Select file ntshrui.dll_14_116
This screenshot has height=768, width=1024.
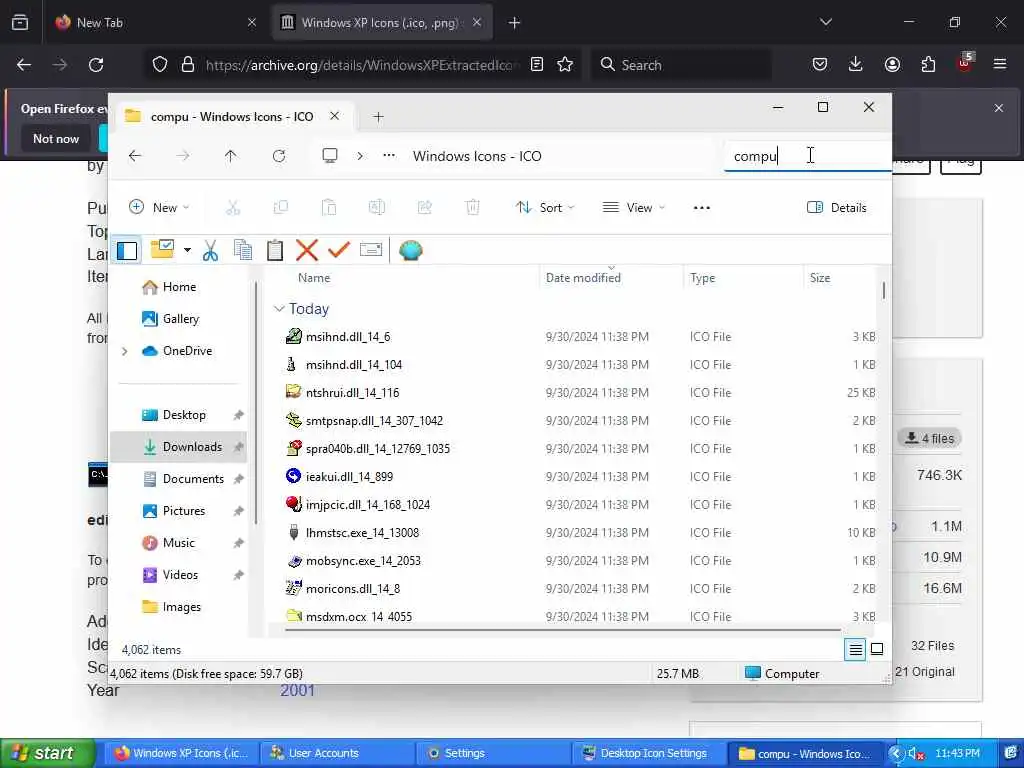pos(353,392)
